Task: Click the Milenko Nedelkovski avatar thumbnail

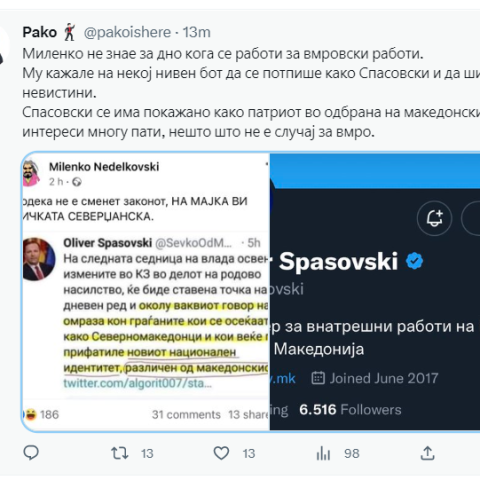Action: [31, 173]
